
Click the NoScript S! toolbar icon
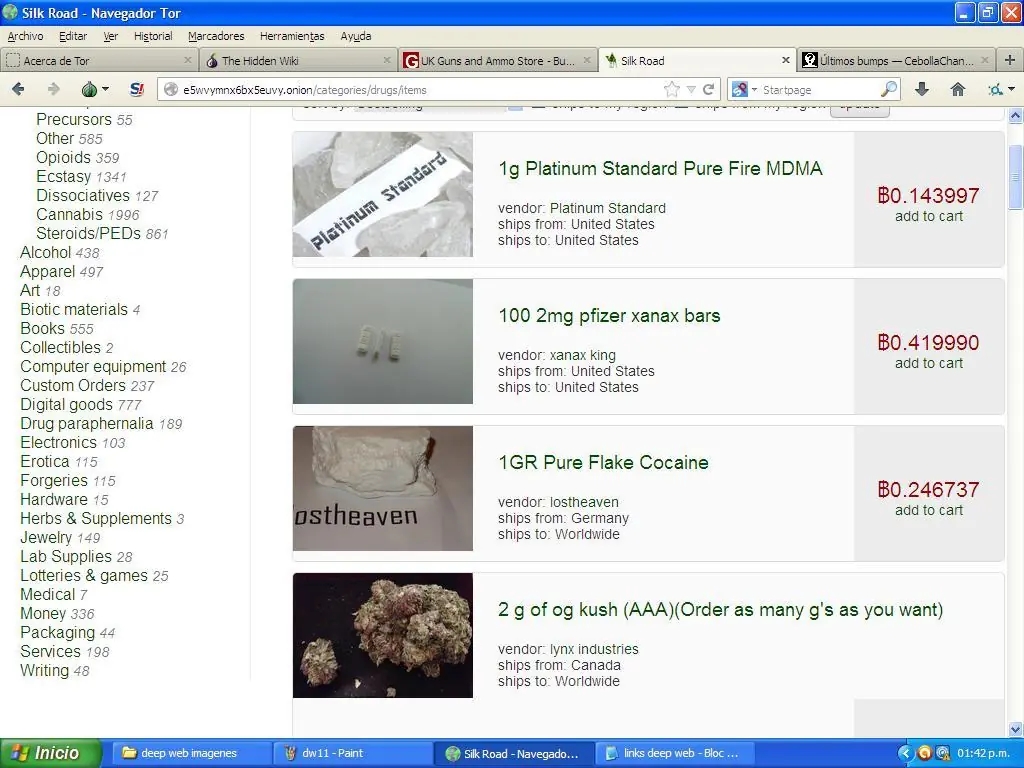[136, 89]
